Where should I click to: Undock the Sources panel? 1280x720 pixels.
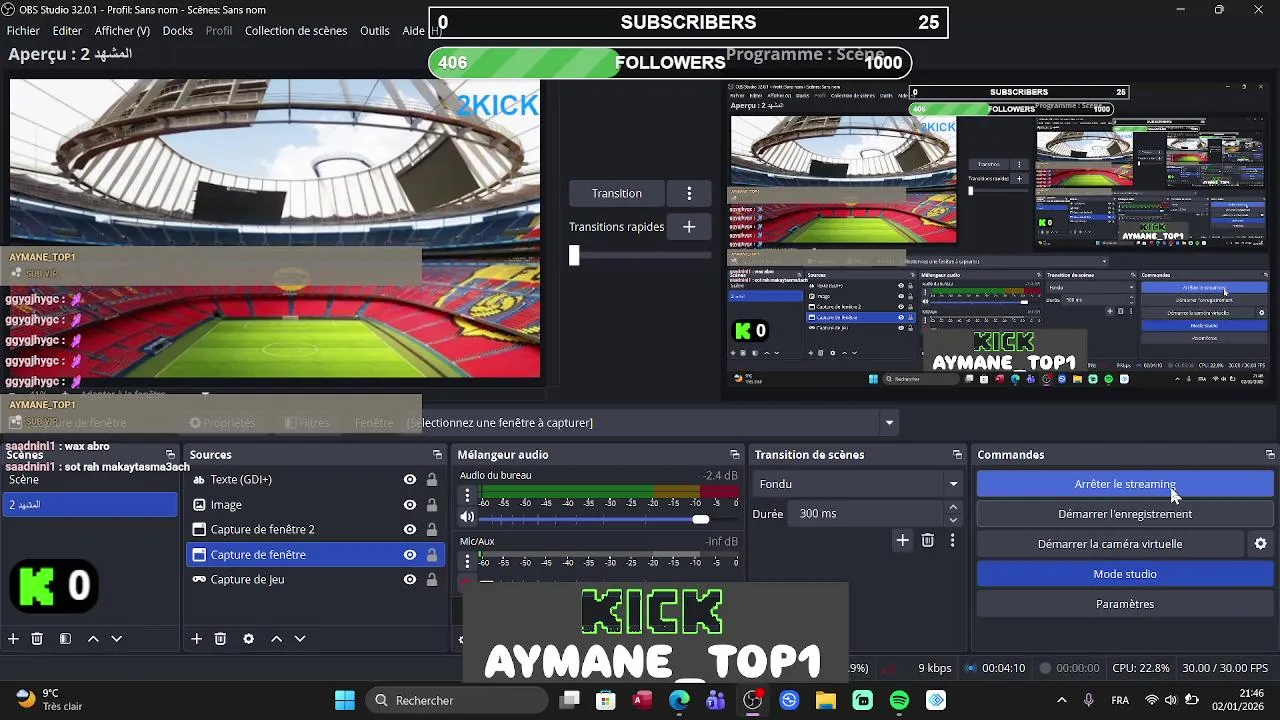[436, 455]
